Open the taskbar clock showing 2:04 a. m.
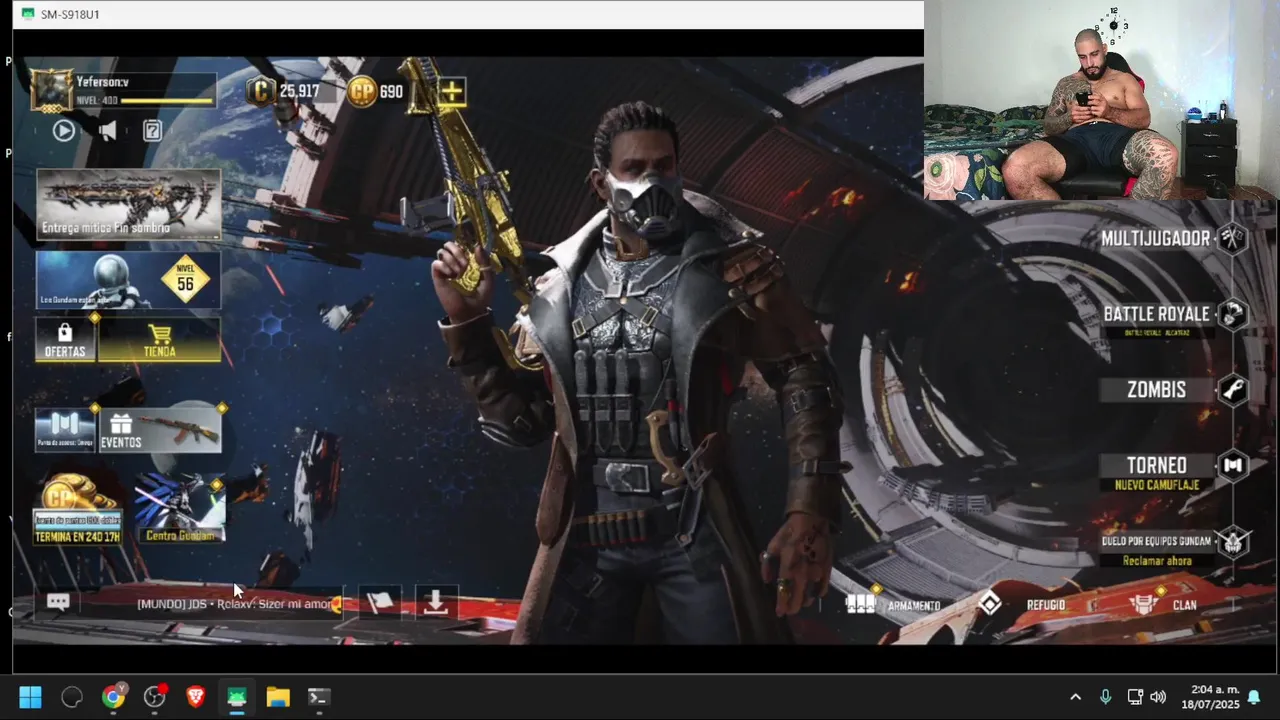The height and width of the screenshot is (720, 1280). [1210, 697]
